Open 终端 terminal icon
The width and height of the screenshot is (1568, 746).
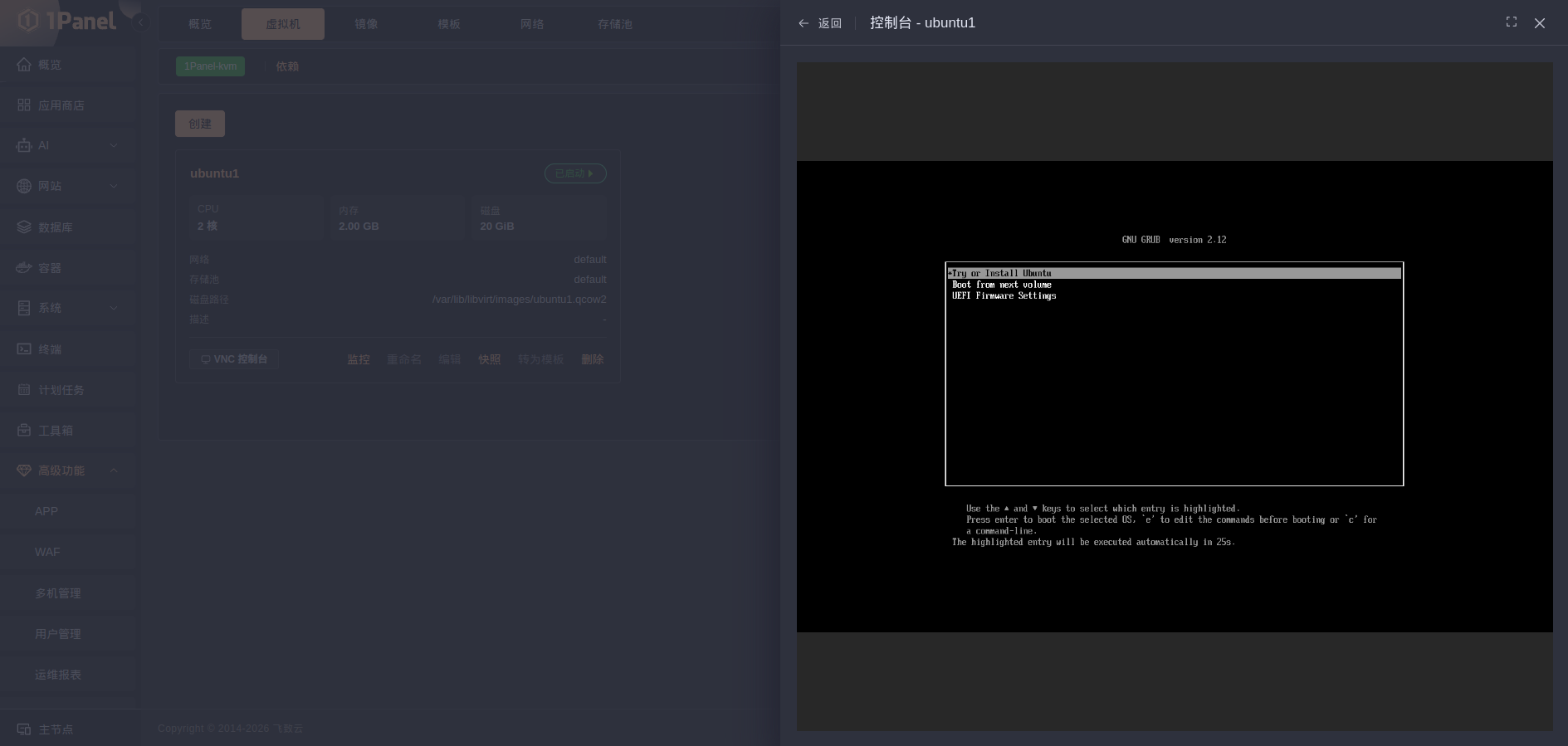click(24, 349)
